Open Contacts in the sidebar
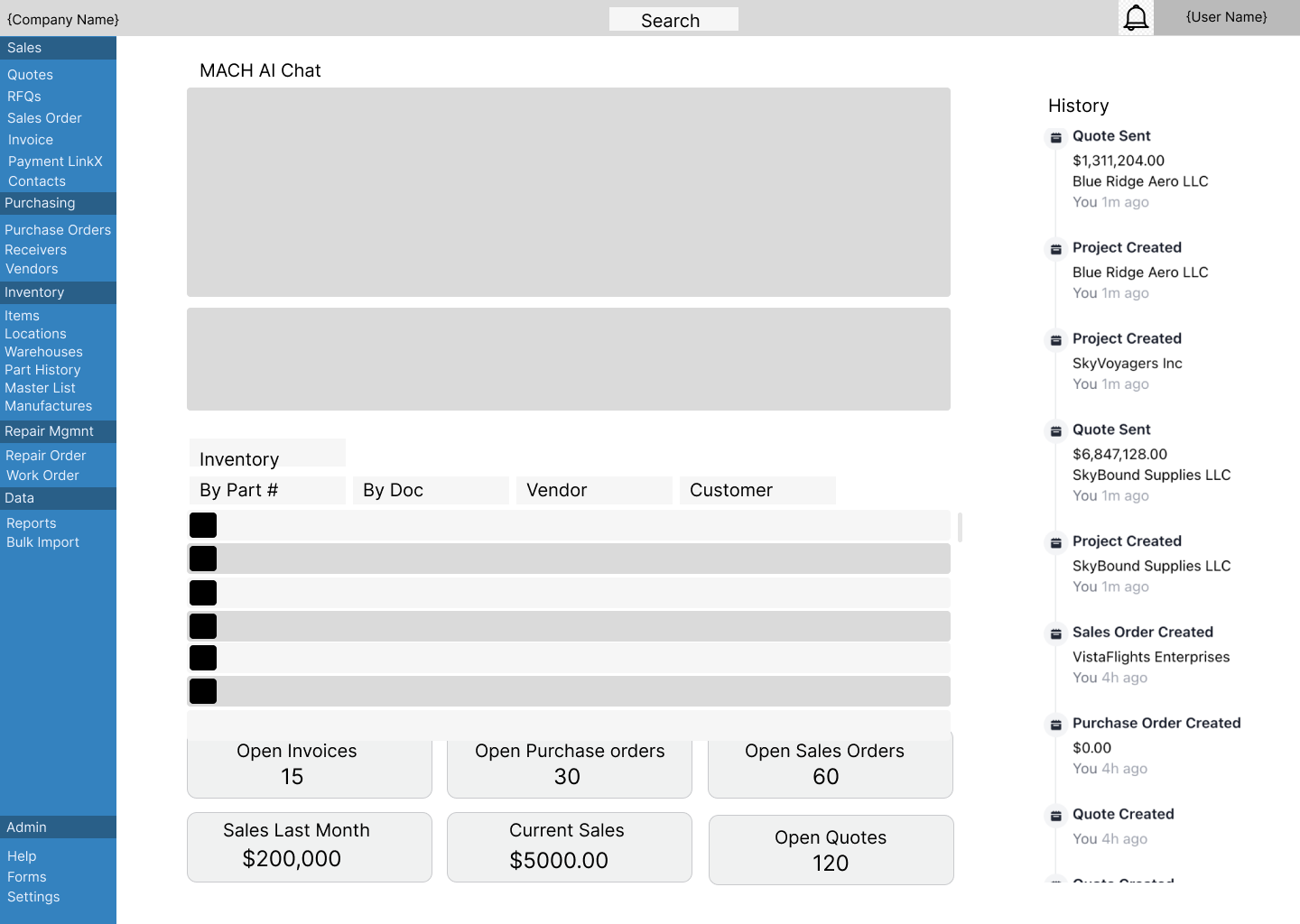 pos(37,181)
